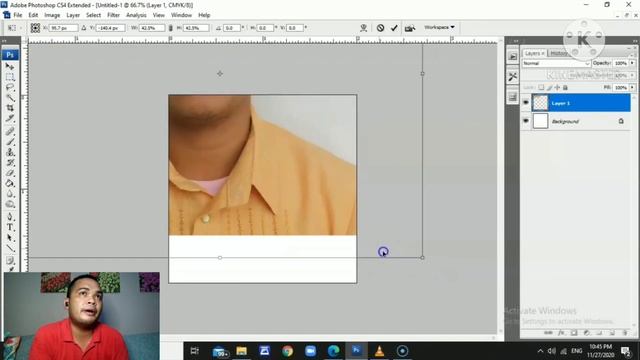The width and height of the screenshot is (640, 360).
Task: Toggle lock transparent pixels
Action: (541, 87)
